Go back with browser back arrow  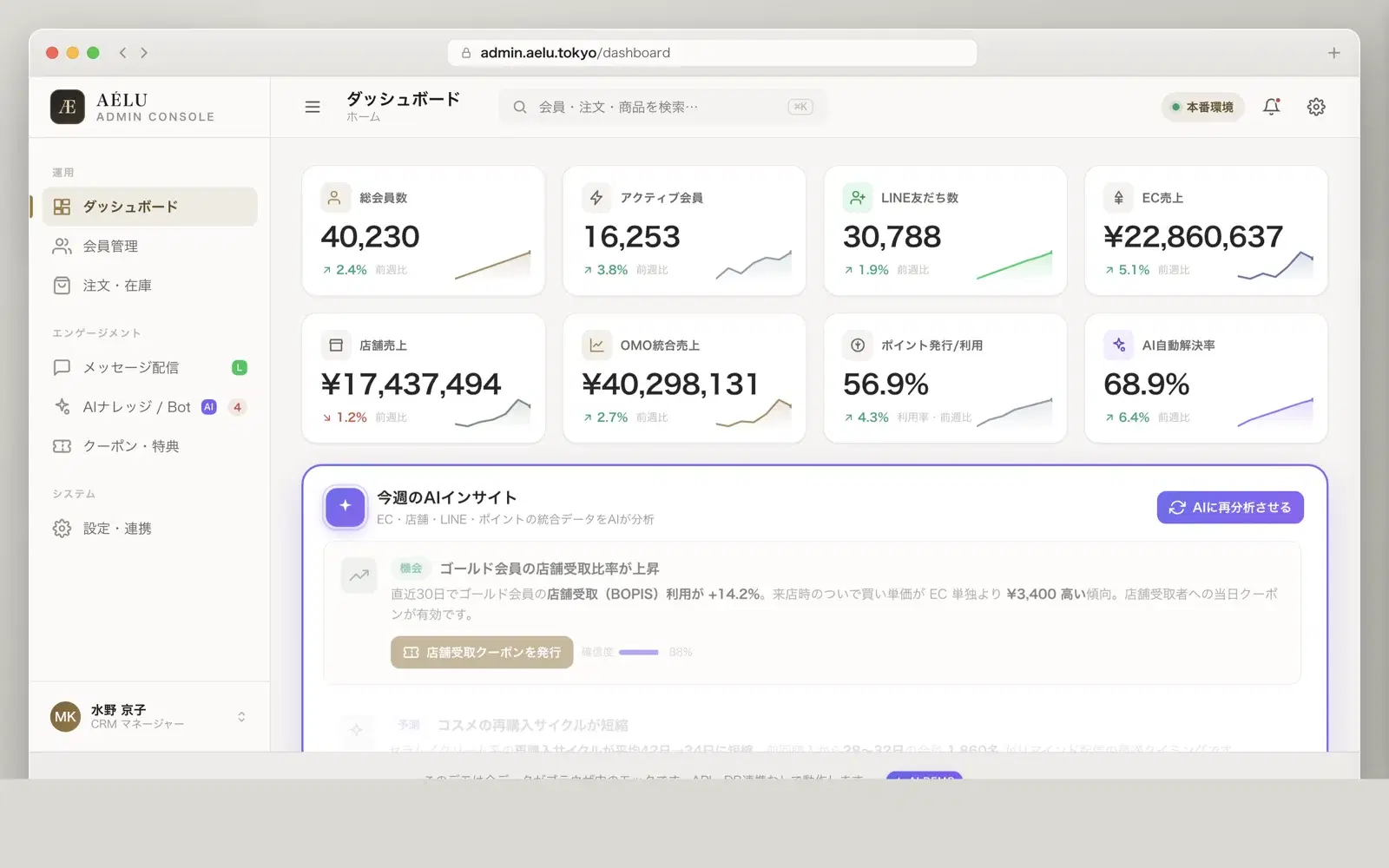pos(123,53)
